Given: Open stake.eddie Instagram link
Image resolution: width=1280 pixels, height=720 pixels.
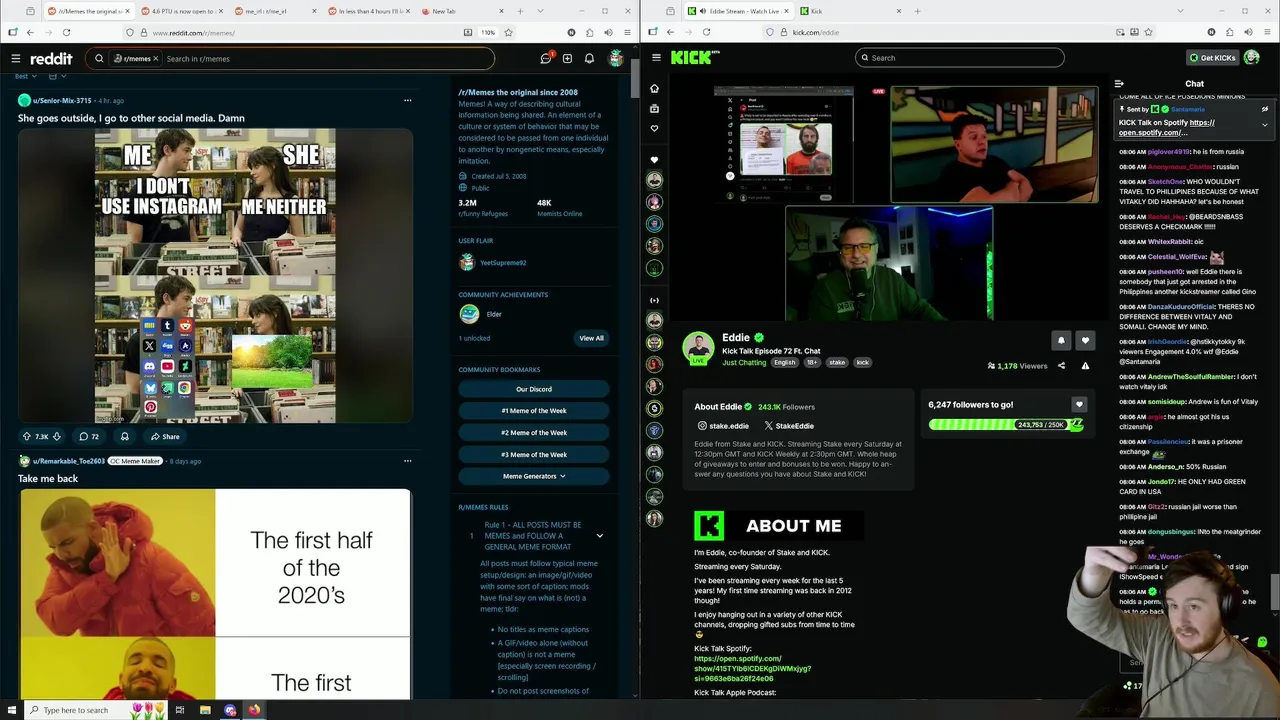Looking at the screenshot, I should coord(723,426).
